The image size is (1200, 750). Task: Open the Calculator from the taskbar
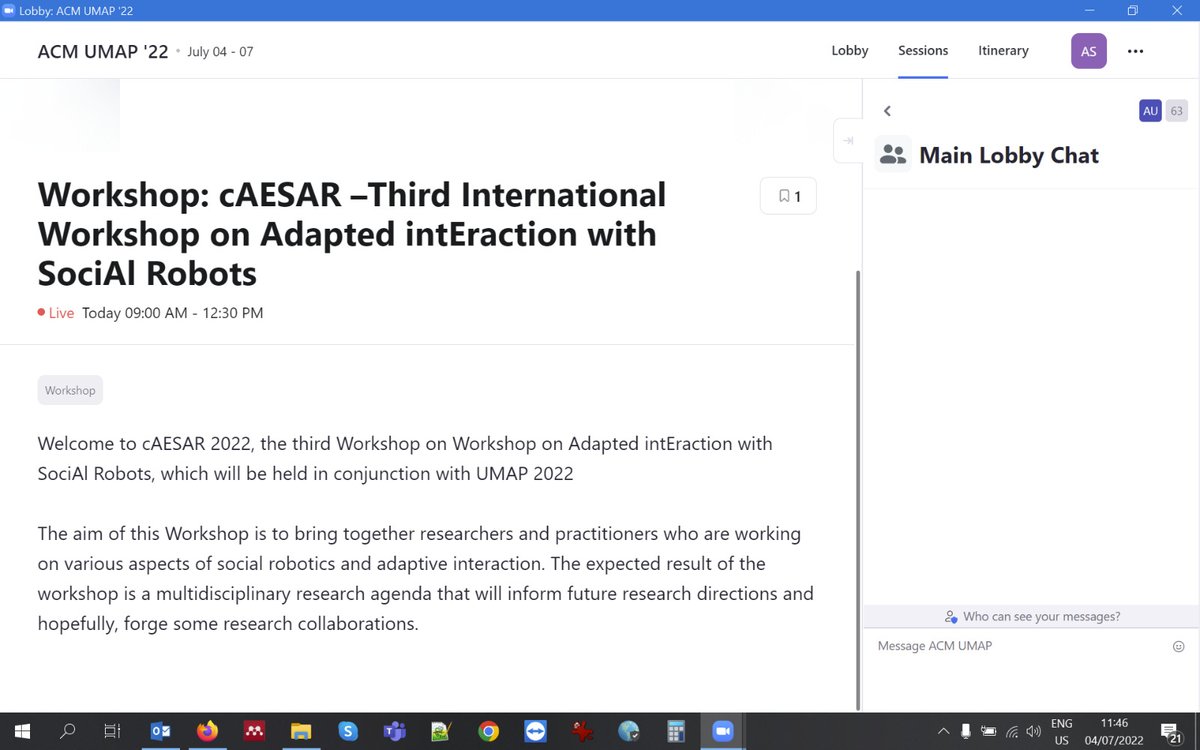tap(676, 731)
